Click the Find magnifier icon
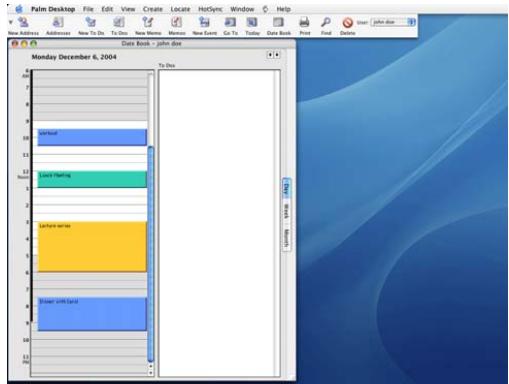Viewport: 509px width, 384px height. click(x=326, y=23)
